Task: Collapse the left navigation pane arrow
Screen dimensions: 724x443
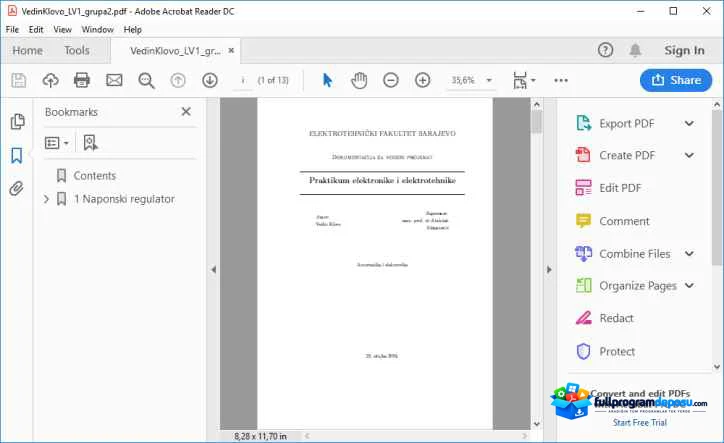Action: [x=213, y=269]
